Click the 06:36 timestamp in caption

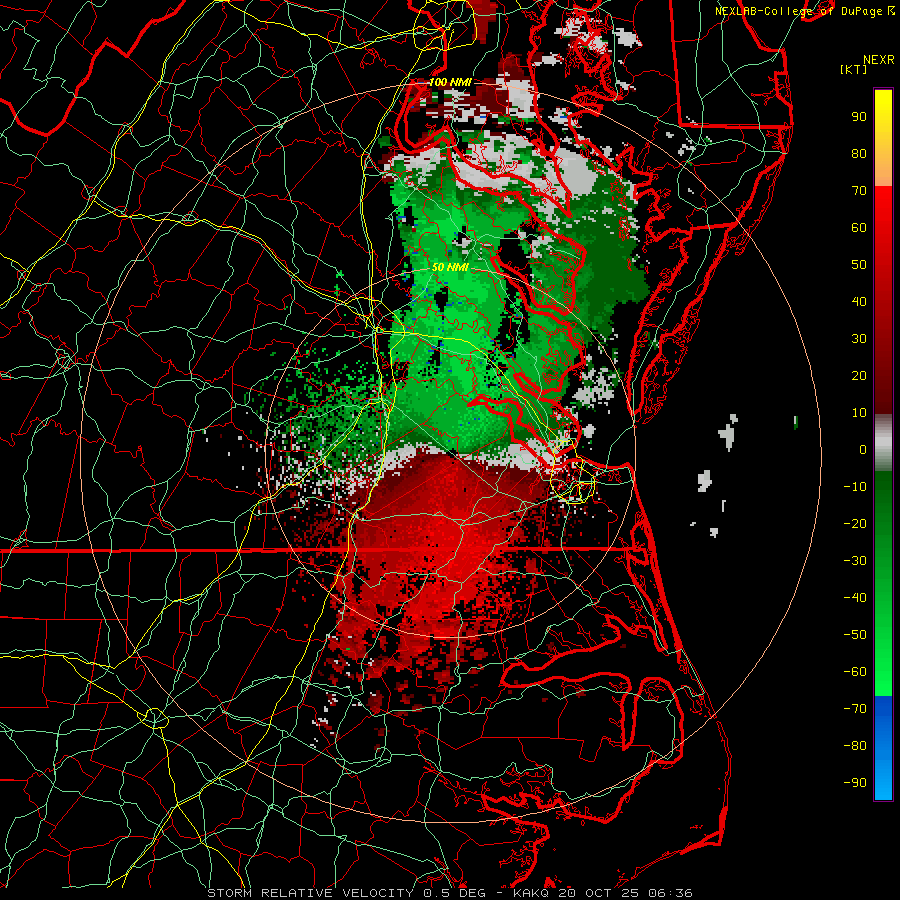(669, 893)
